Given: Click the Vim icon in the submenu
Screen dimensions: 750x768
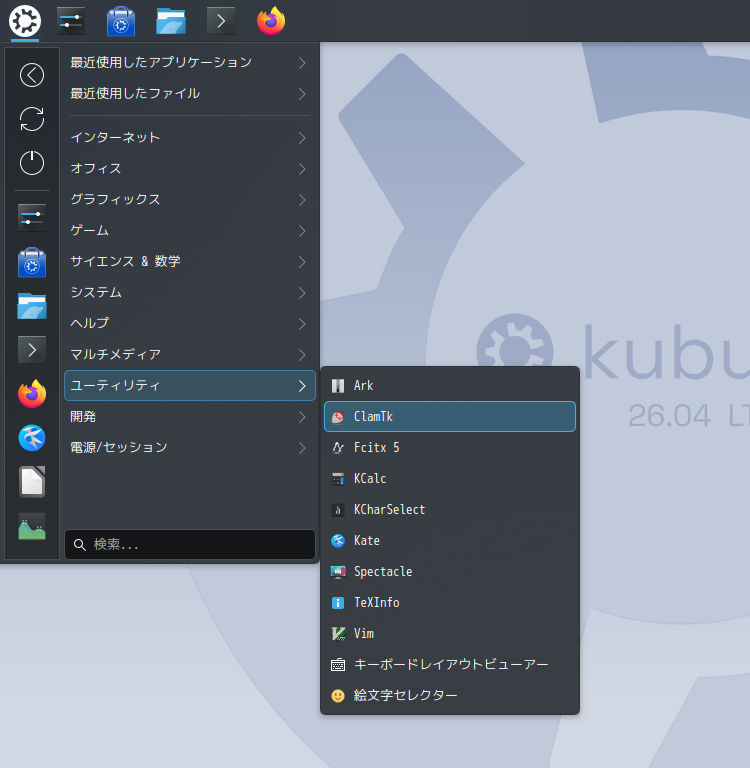Looking at the screenshot, I should (338, 634).
